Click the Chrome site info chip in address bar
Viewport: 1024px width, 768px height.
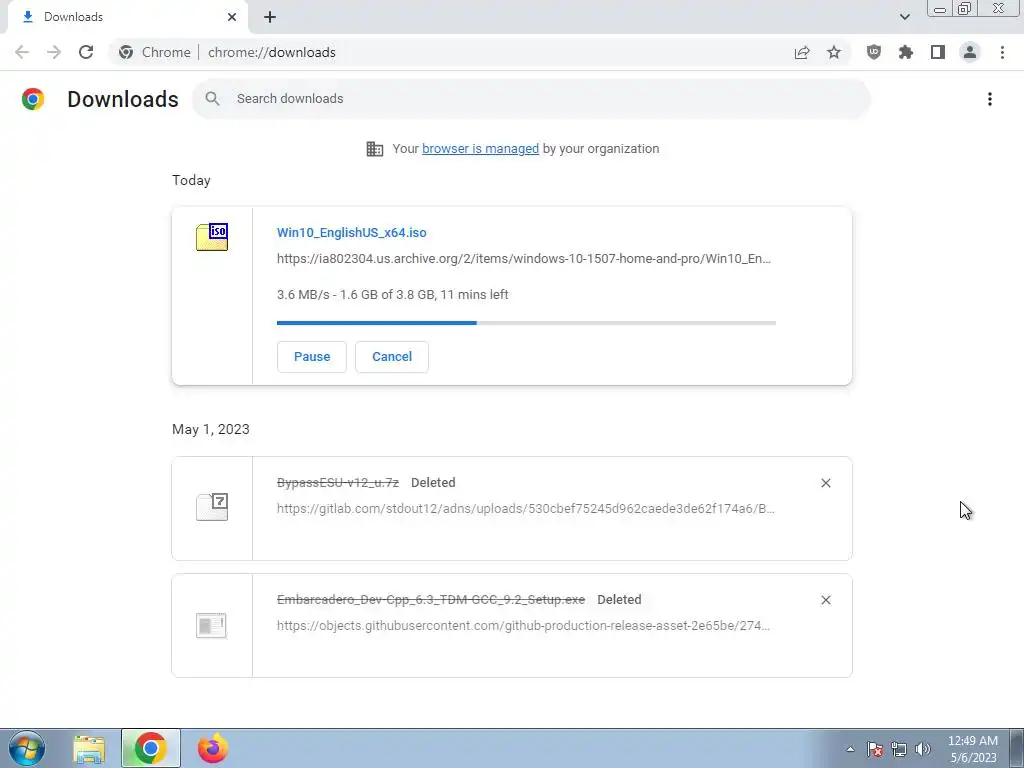(155, 52)
